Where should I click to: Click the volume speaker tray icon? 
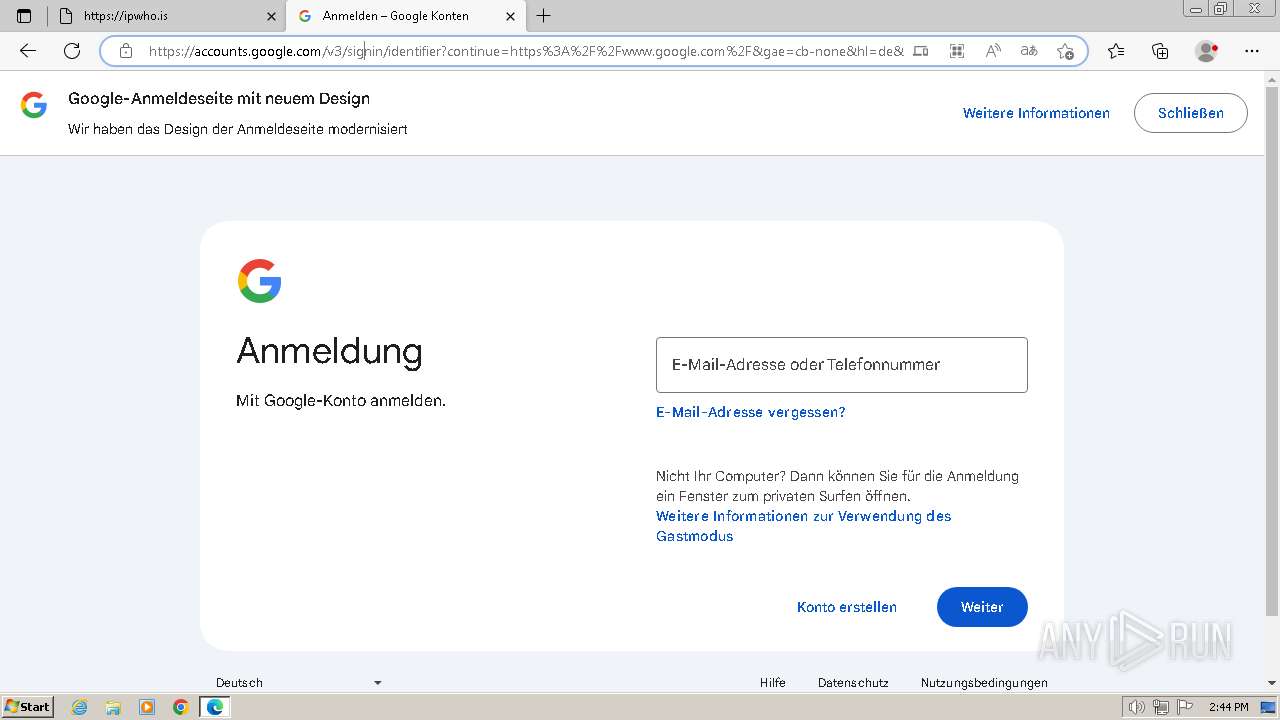1139,707
